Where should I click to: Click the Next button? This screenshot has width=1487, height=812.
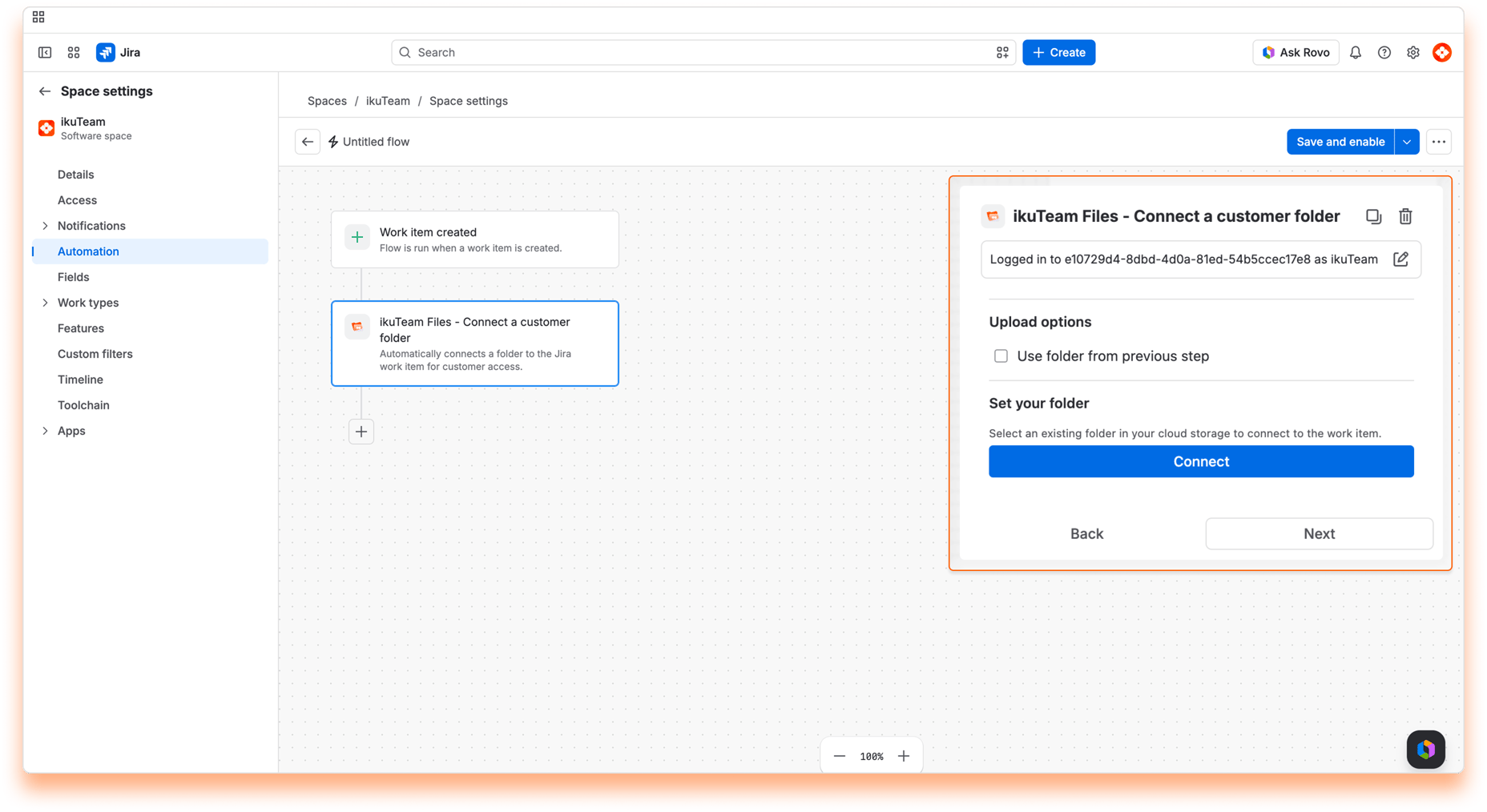pos(1319,533)
